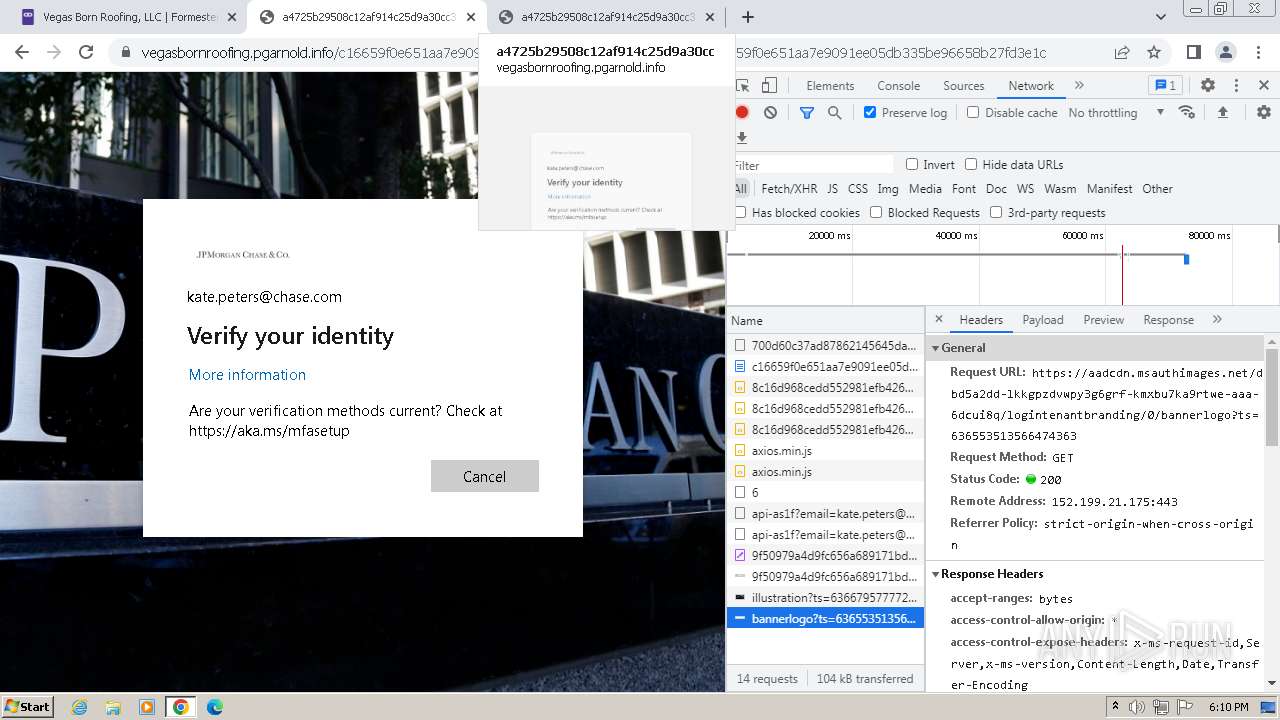Reload the current page
This screenshot has height=720, width=1280.
click(x=86, y=53)
